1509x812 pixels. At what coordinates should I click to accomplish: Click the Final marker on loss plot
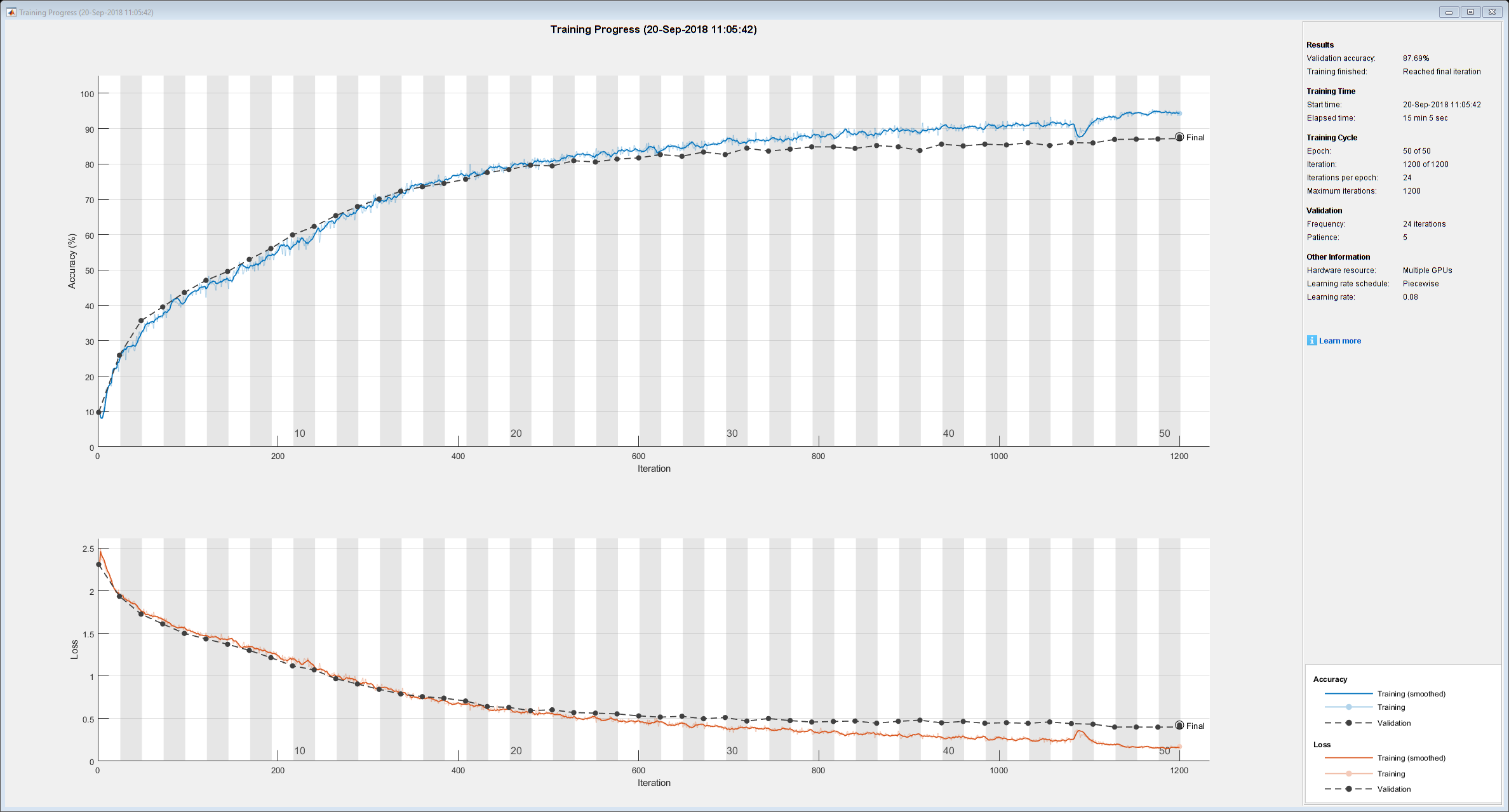click(1179, 726)
